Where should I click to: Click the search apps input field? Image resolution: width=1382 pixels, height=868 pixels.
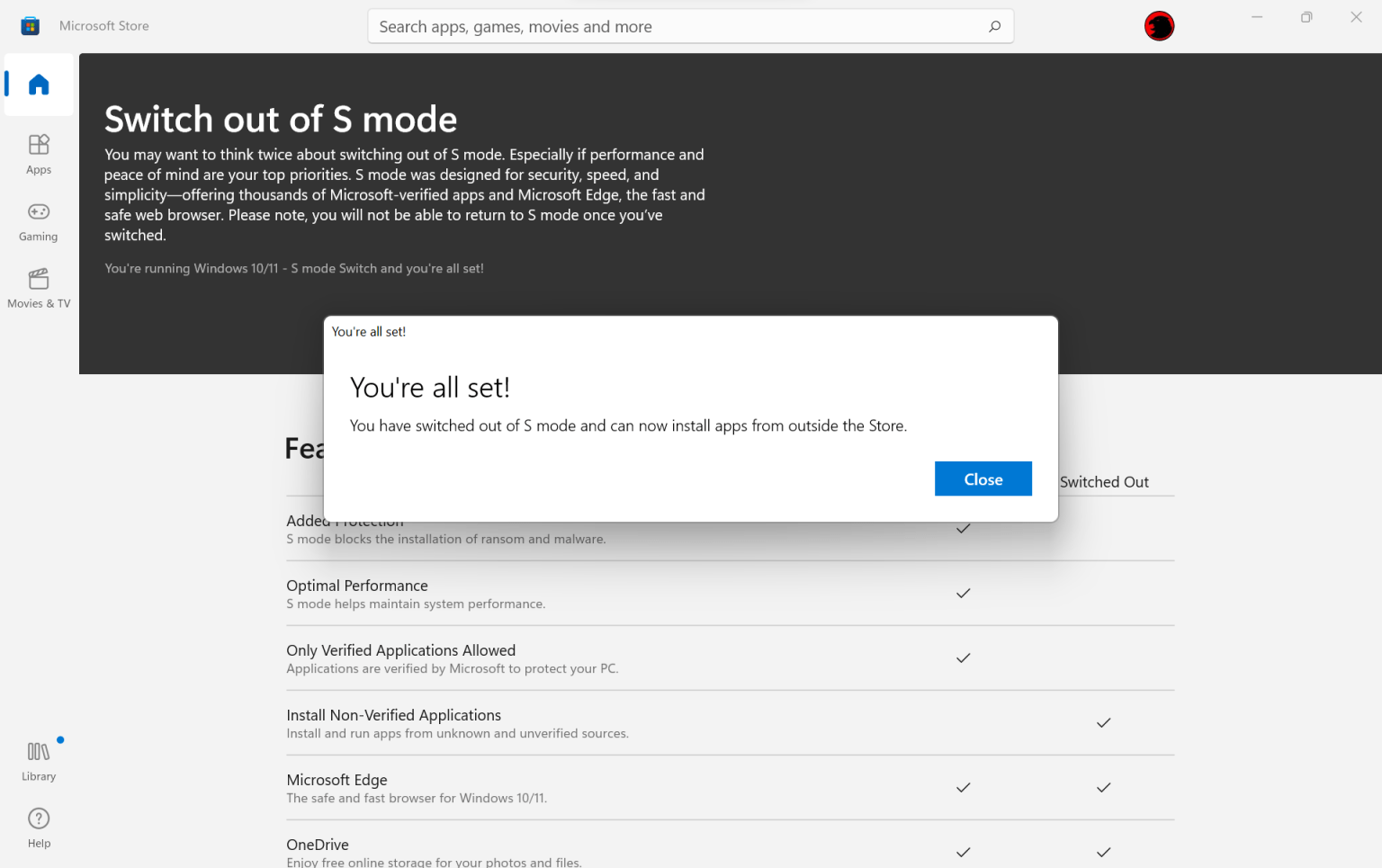pyautogui.click(x=630, y=26)
